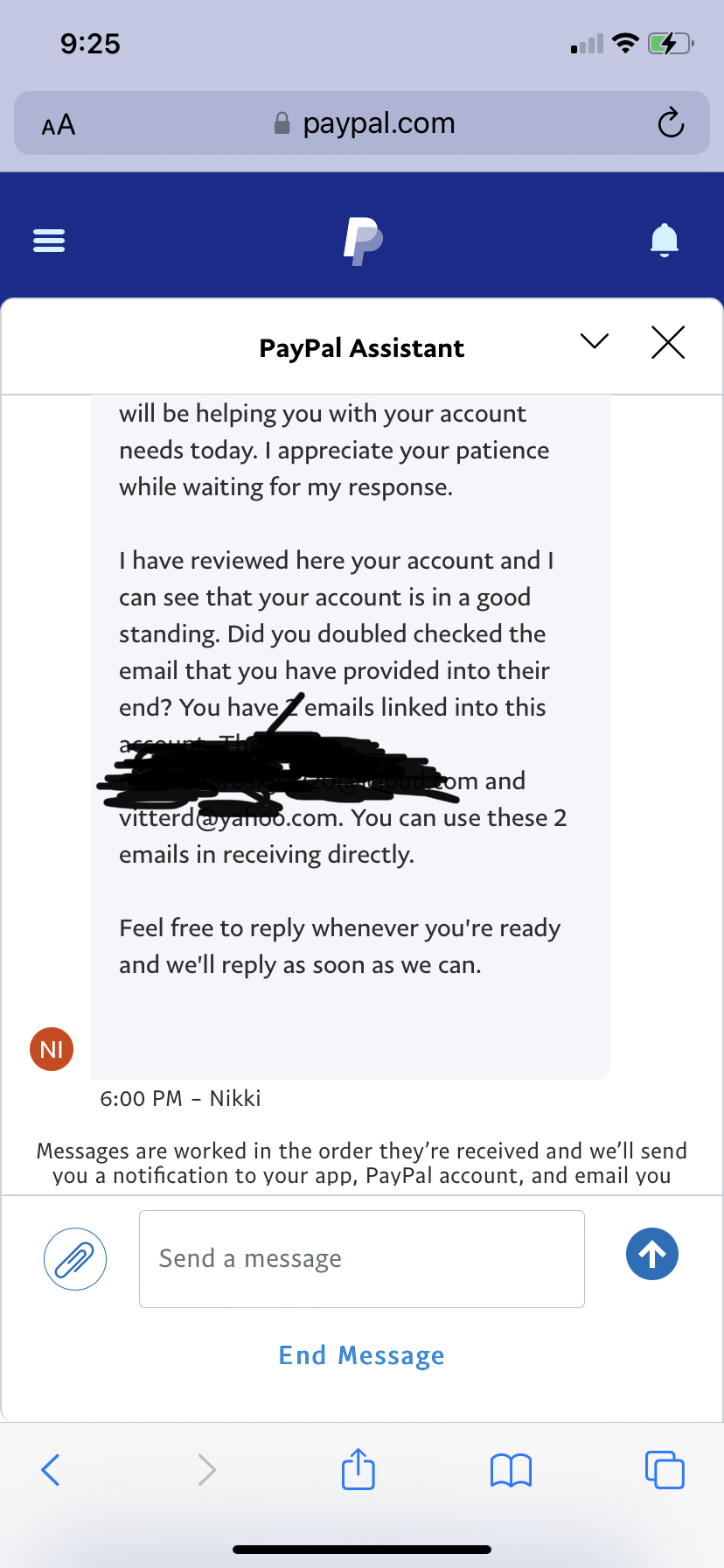Tap the End Message link
The height and width of the screenshot is (1568, 724).
pyautogui.click(x=362, y=1355)
